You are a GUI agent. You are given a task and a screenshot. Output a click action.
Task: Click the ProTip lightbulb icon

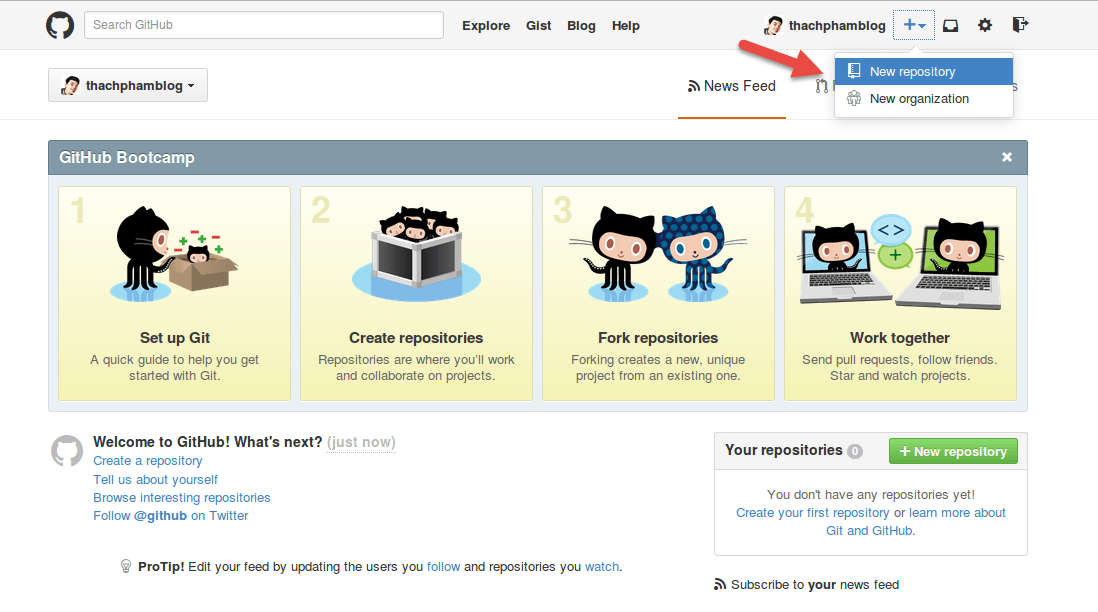point(126,566)
